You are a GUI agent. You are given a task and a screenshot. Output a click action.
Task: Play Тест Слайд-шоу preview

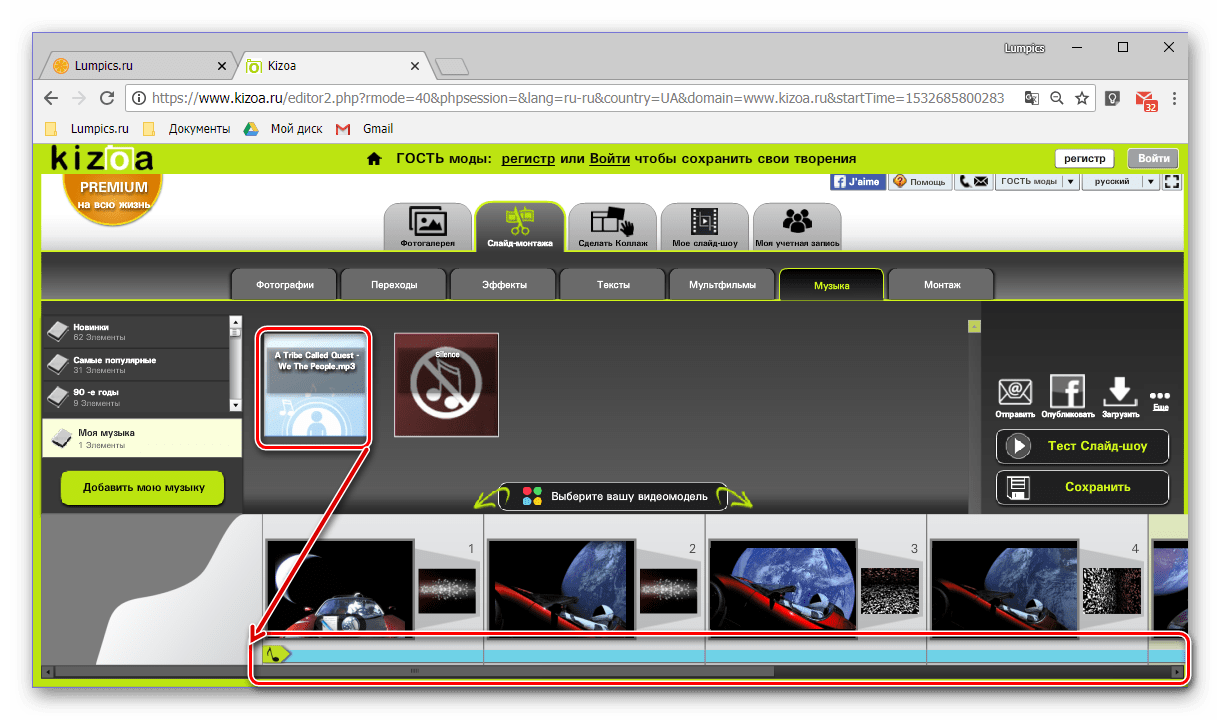1082,446
